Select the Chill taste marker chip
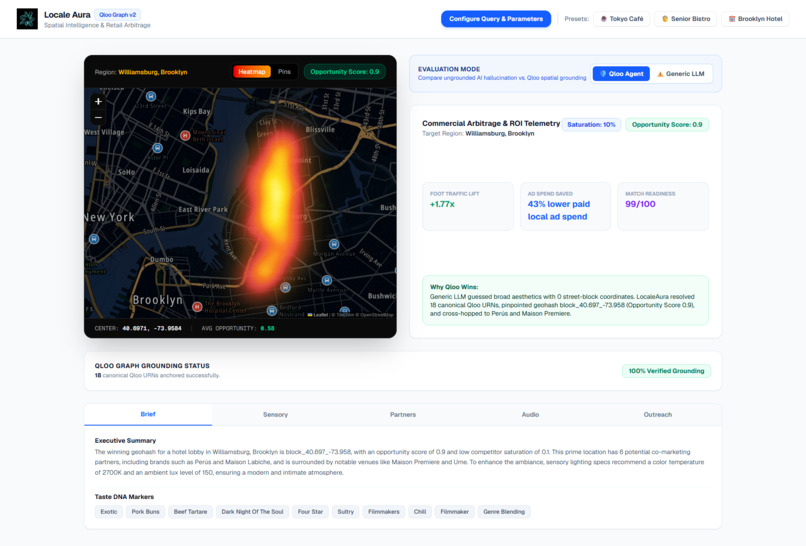 420,512
